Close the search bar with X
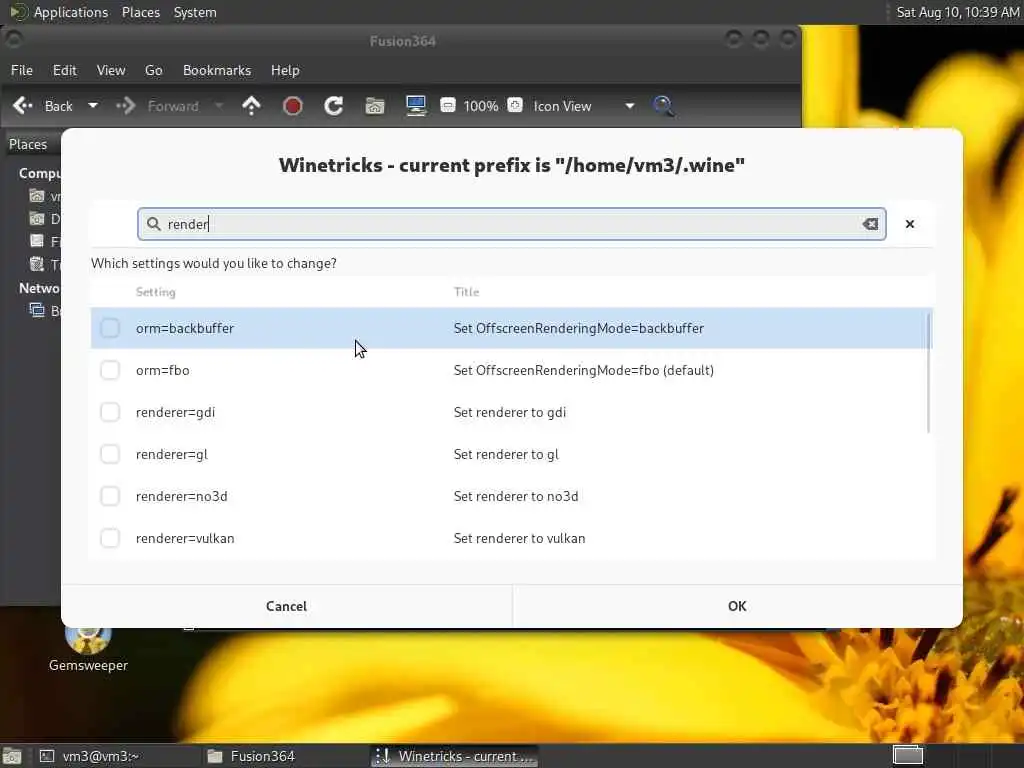1024x768 pixels. (910, 224)
